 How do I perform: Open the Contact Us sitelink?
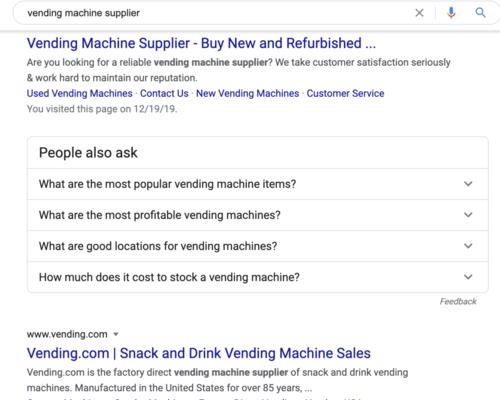coord(164,93)
